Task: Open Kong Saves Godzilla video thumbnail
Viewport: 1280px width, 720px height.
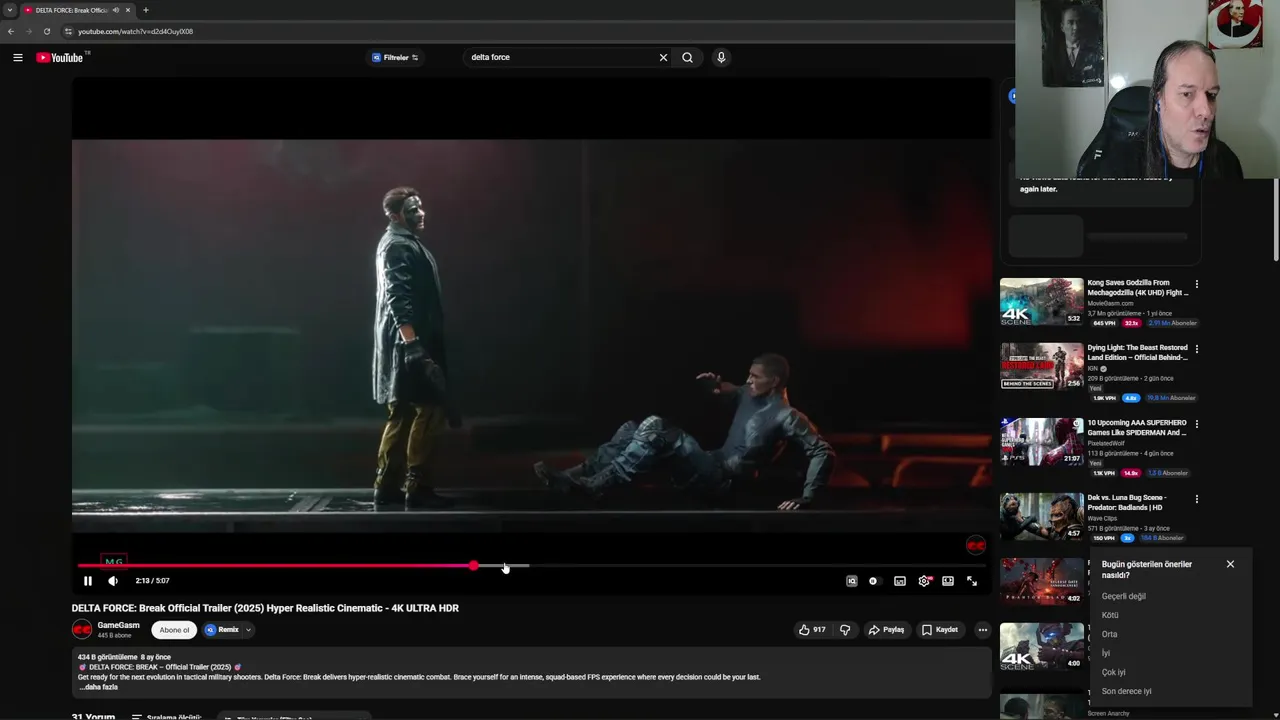Action: coord(1041,302)
